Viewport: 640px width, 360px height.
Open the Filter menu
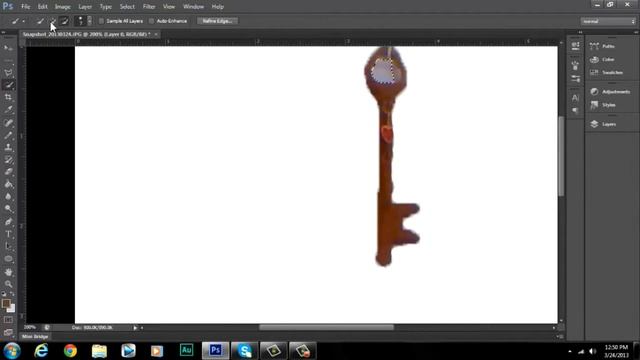click(x=149, y=7)
